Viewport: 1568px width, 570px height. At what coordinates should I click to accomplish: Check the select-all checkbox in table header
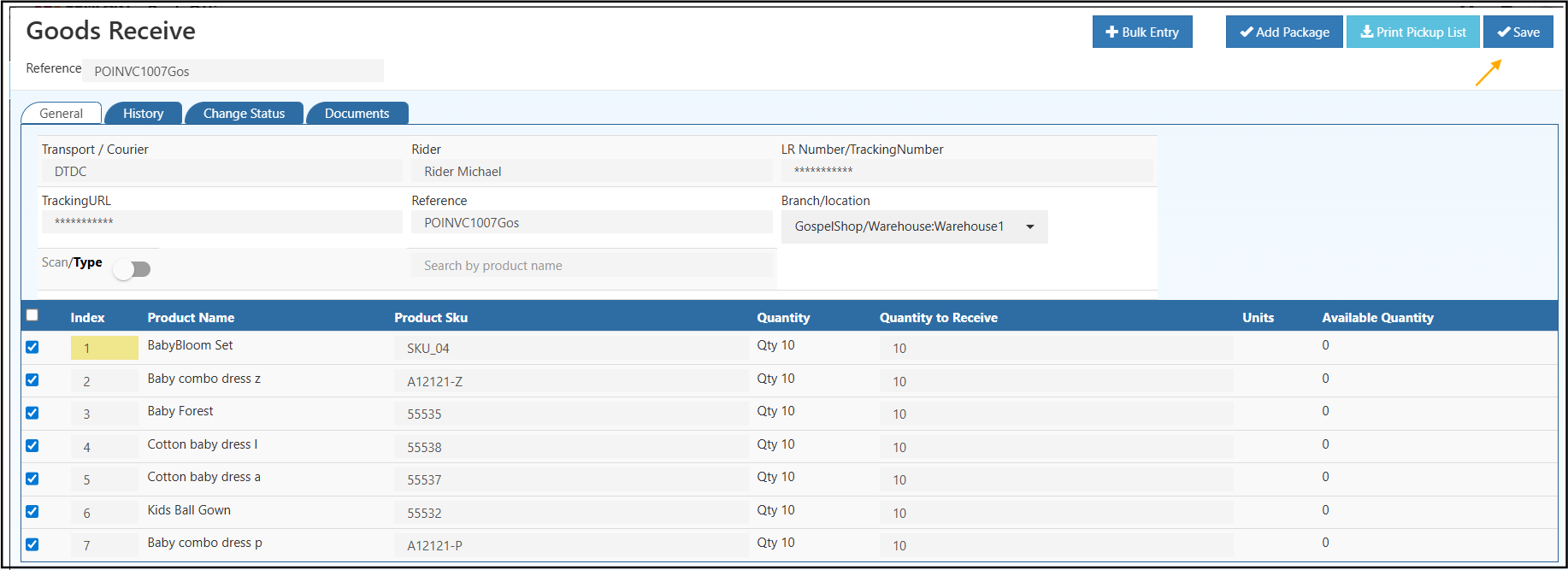tap(32, 315)
